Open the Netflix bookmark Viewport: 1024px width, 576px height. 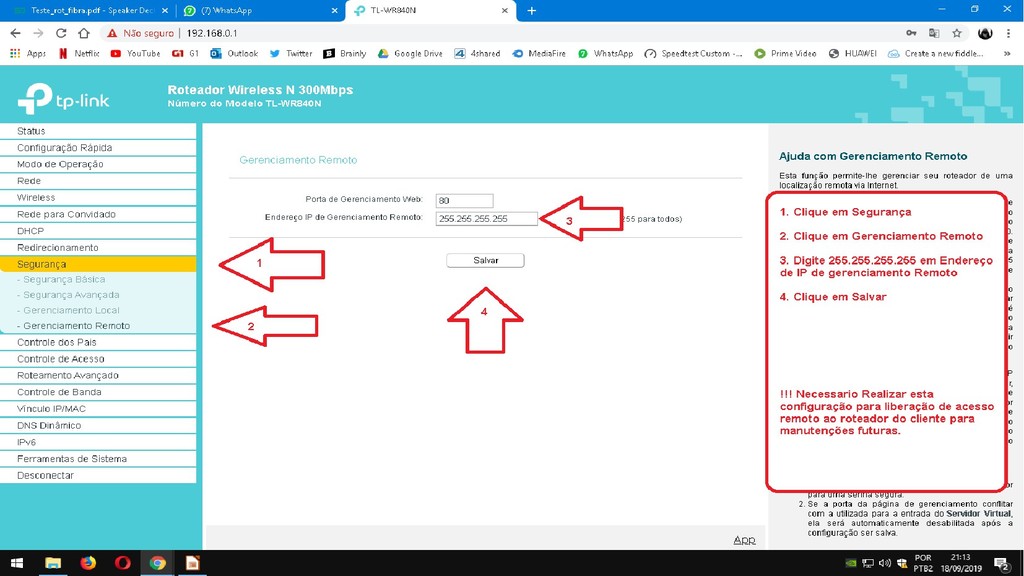point(79,54)
